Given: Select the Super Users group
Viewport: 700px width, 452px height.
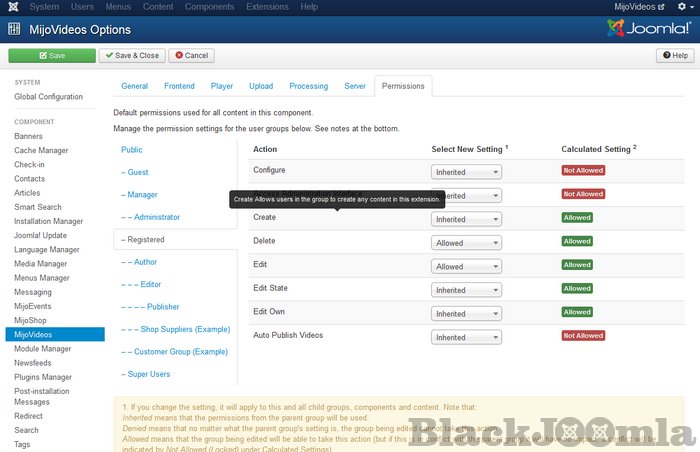Looking at the screenshot, I should 147,374.
